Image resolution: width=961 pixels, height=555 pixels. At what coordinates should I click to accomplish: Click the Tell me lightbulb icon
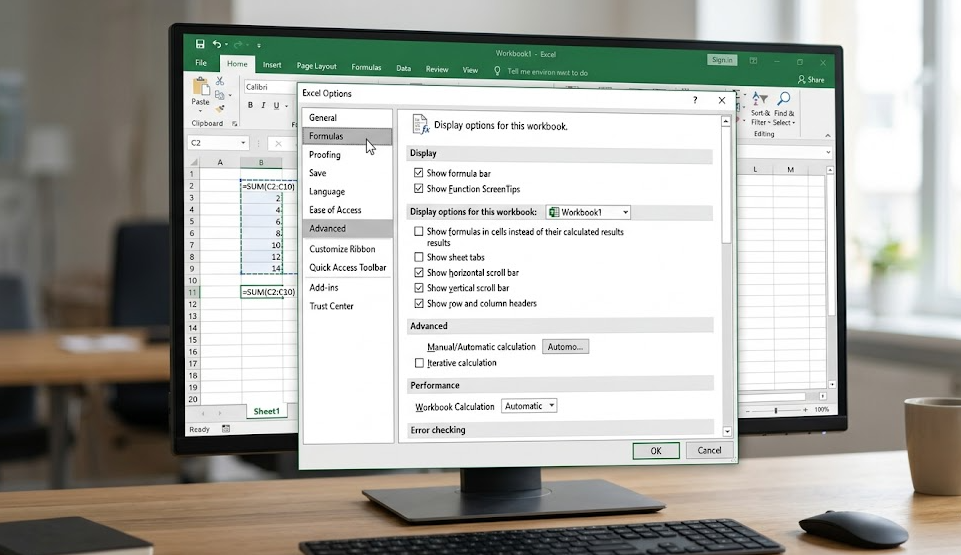pos(497,71)
